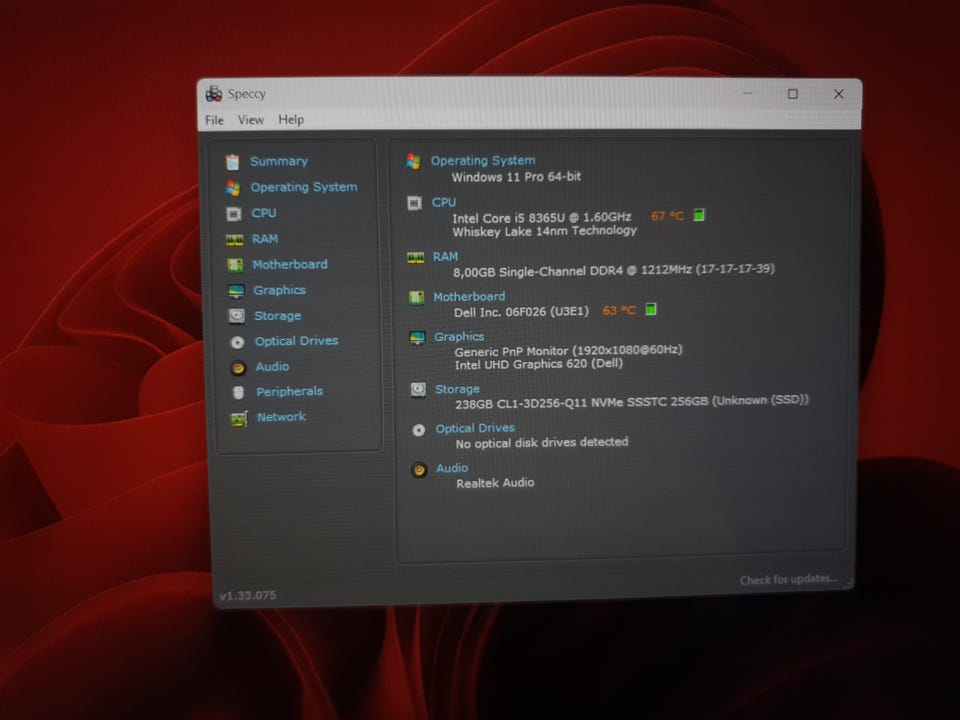This screenshot has height=720, width=960.
Task: Click Windows 11 Pro 64-bit text
Action: coord(516,177)
